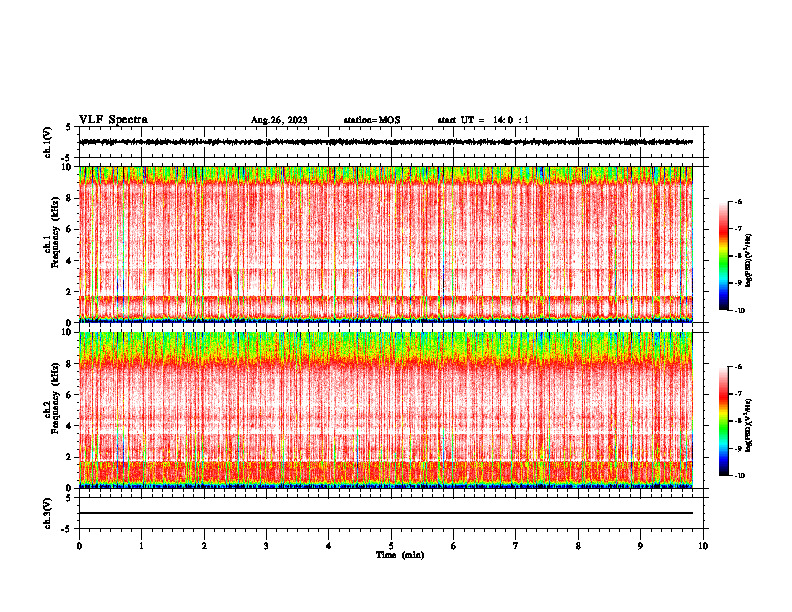
Task: Click the "10" kHz tick of ch.1 spectrogram
Action: pyautogui.click(x=67, y=167)
